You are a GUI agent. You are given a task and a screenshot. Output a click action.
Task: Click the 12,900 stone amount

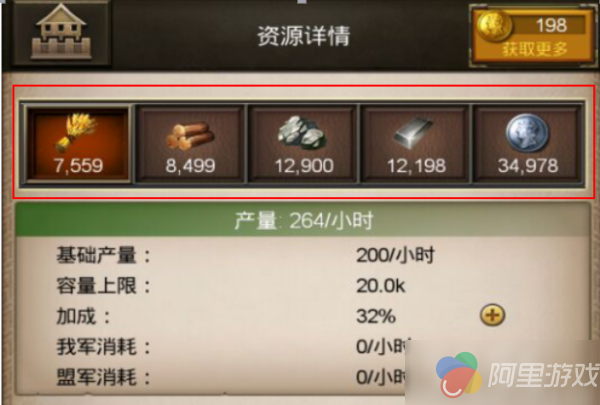(304, 166)
